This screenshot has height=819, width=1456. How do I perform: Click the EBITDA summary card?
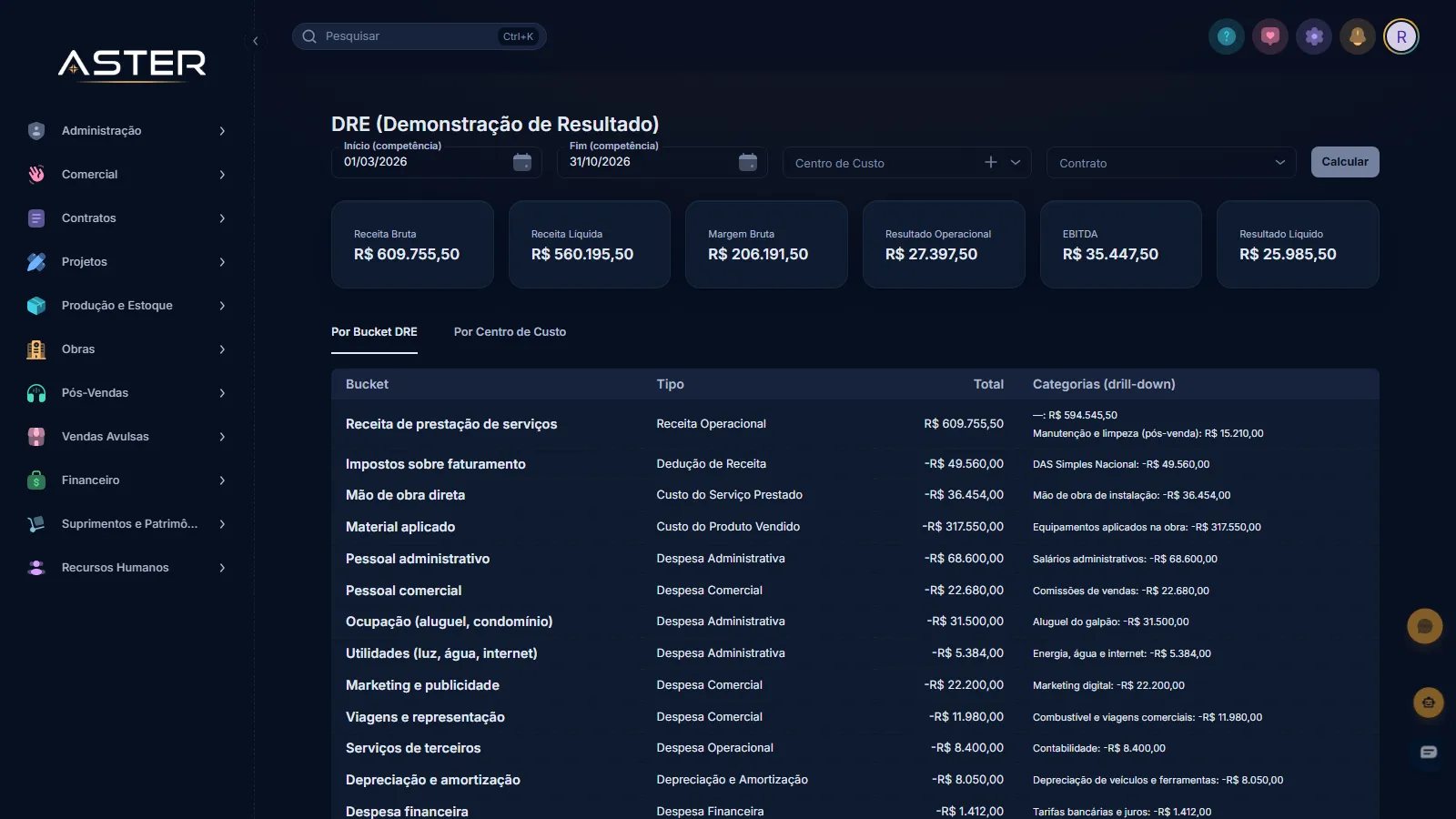click(1121, 245)
